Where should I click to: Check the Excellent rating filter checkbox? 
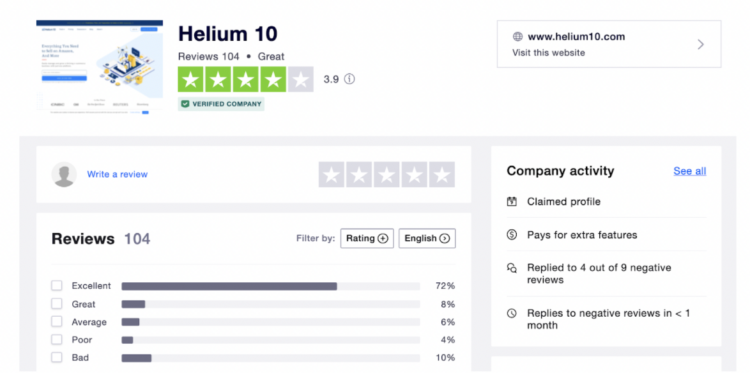coord(57,285)
